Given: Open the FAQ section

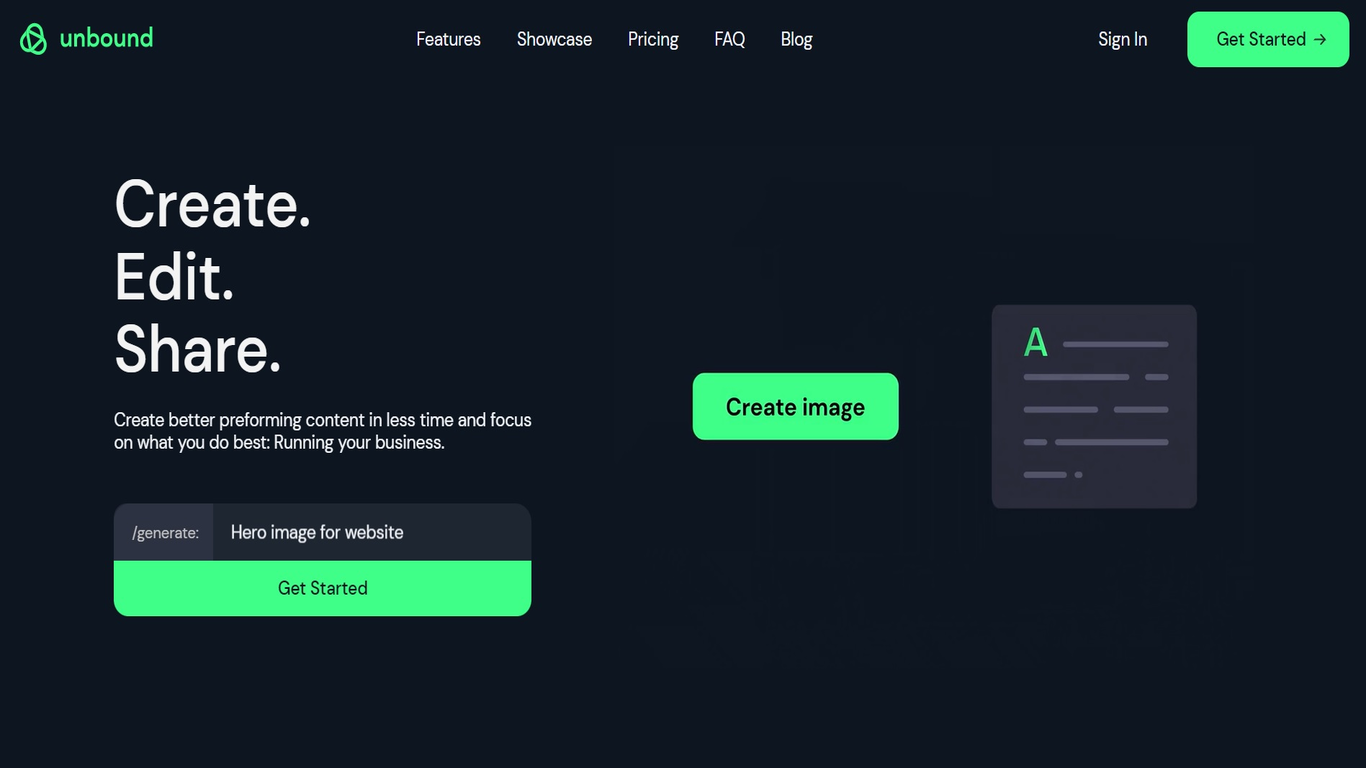Looking at the screenshot, I should [x=729, y=39].
